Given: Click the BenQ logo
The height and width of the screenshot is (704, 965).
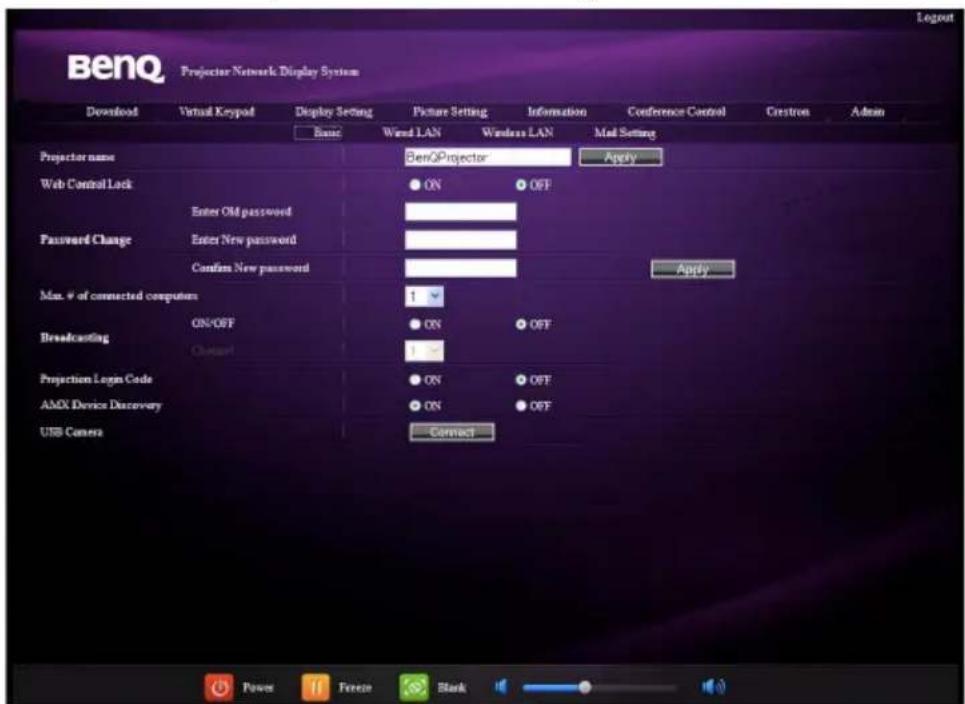Looking at the screenshot, I should pos(116,69).
